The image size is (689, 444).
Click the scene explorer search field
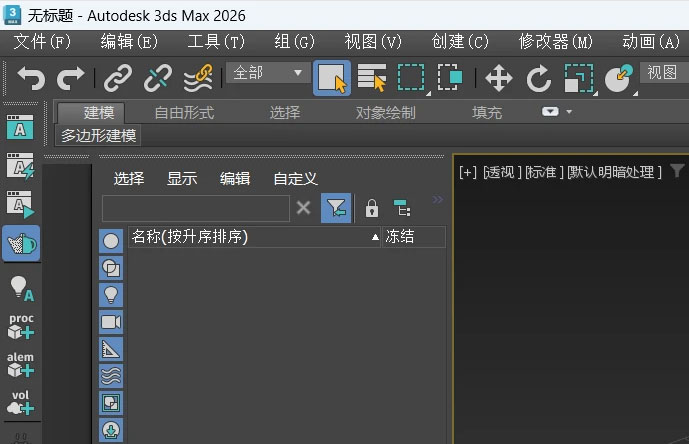click(x=196, y=208)
